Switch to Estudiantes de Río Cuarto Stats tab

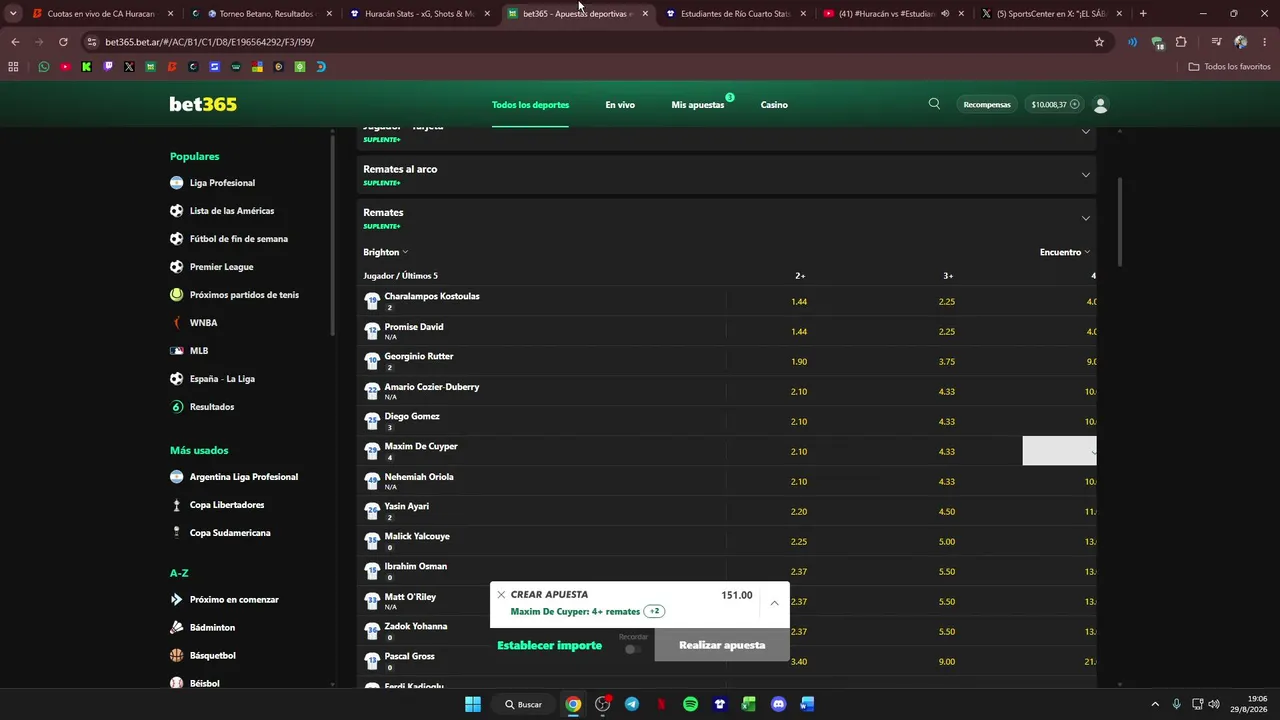[x=736, y=14]
